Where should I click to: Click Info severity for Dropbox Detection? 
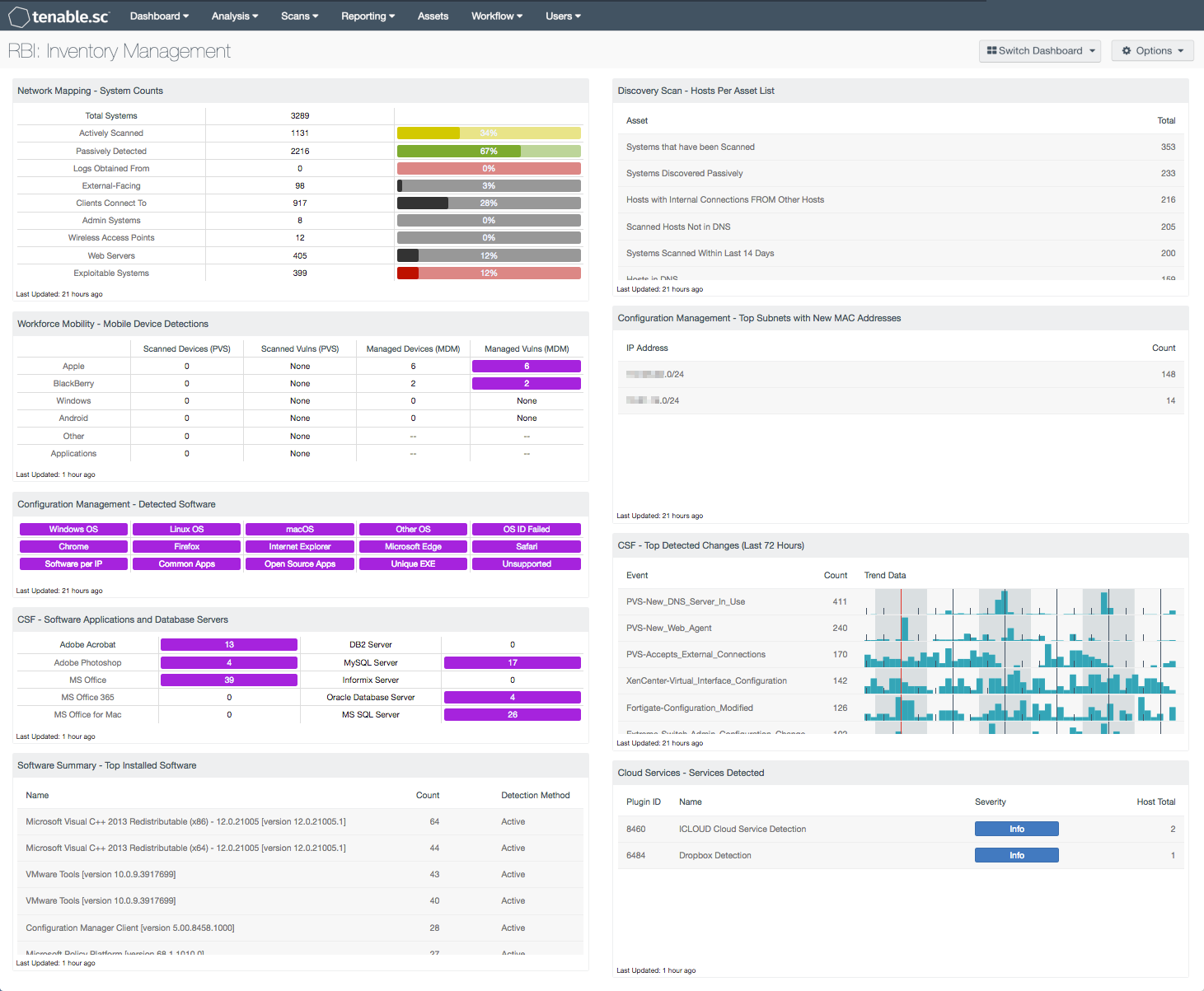click(1017, 855)
